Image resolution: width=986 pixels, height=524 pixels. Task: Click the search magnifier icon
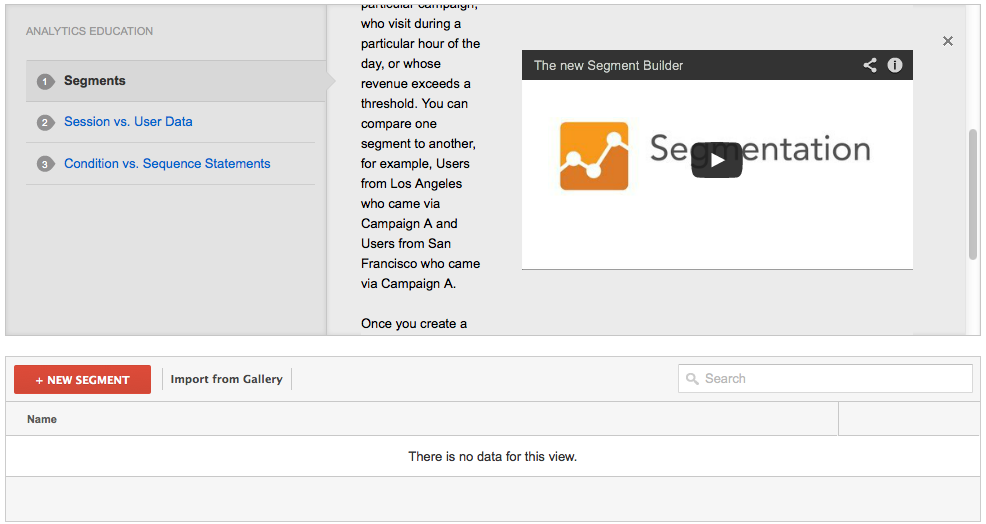[692, 379]
